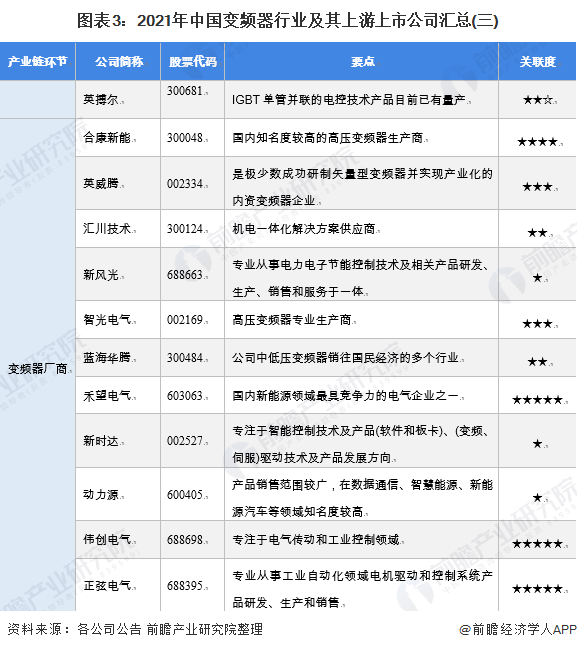The image size is (577, 650).
Task: Click the one-star rating for 新风光
Action: 538,278
